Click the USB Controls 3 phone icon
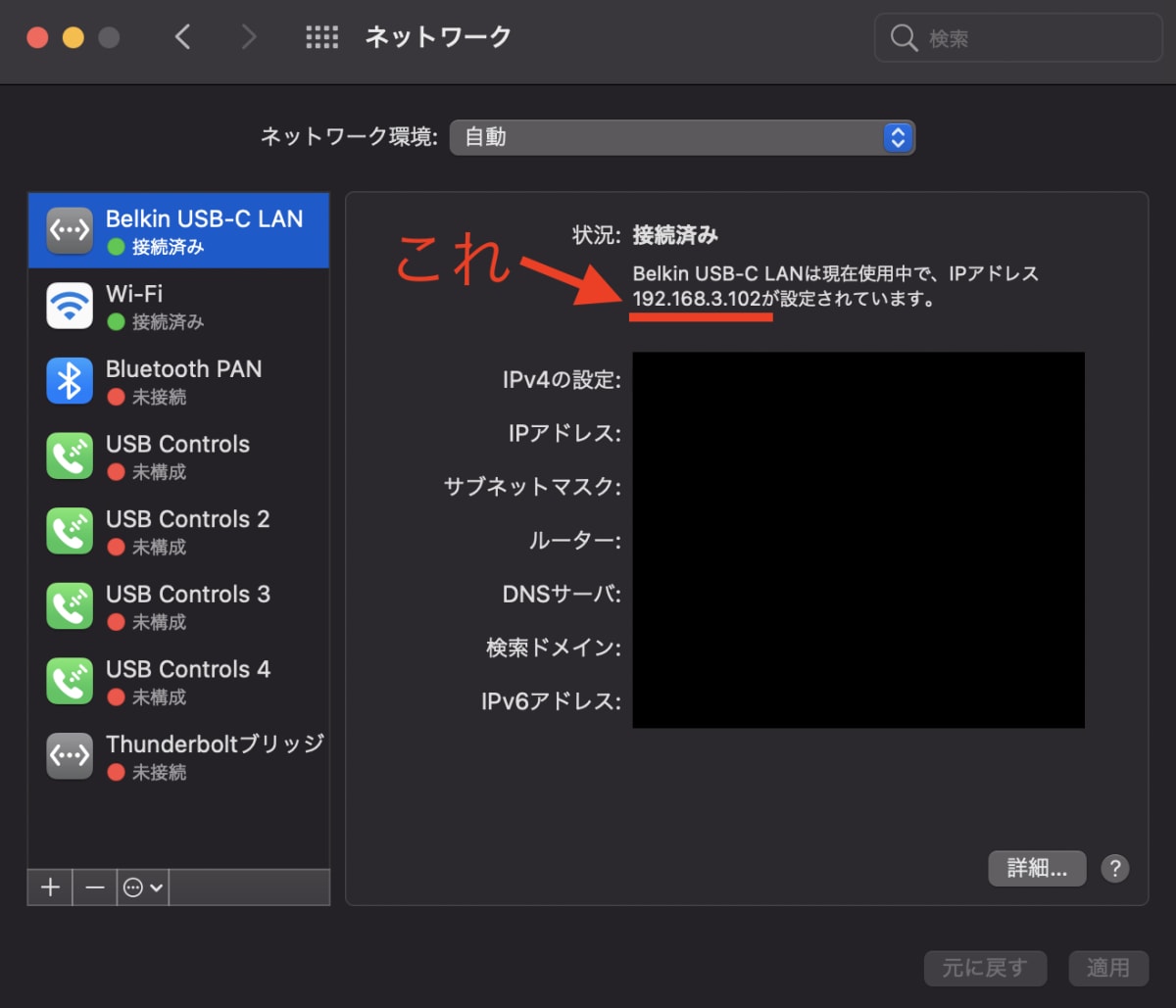1176x1008 pixels. pos(70,606)
